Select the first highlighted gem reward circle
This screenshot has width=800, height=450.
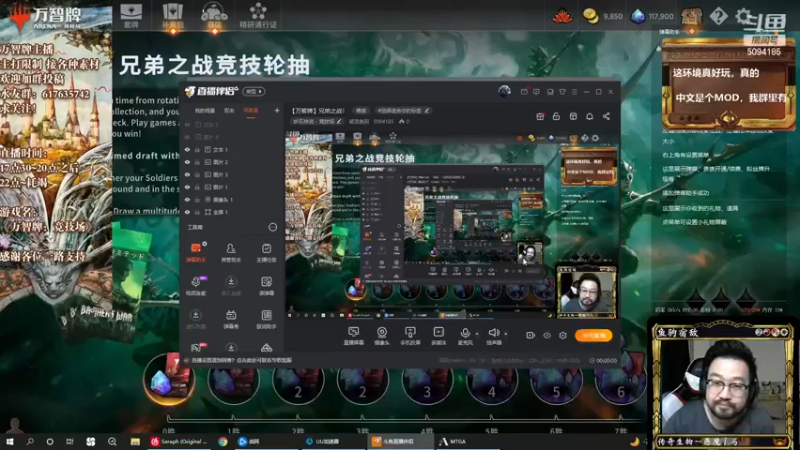click(168, 379)
